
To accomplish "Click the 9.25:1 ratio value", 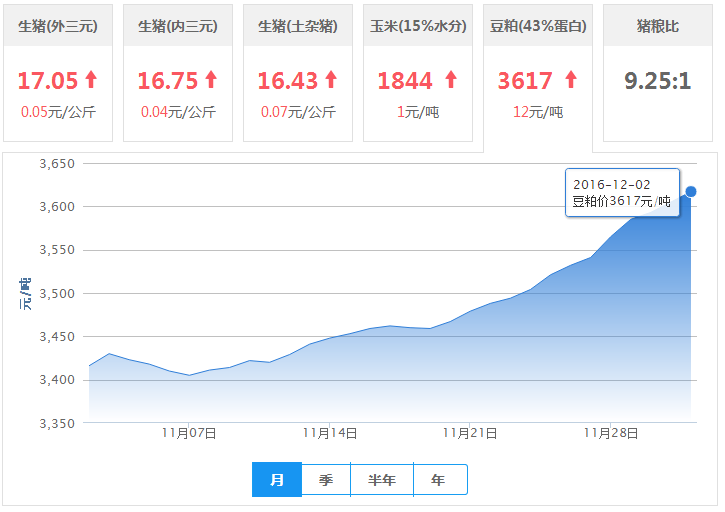I will coord(657,81).
